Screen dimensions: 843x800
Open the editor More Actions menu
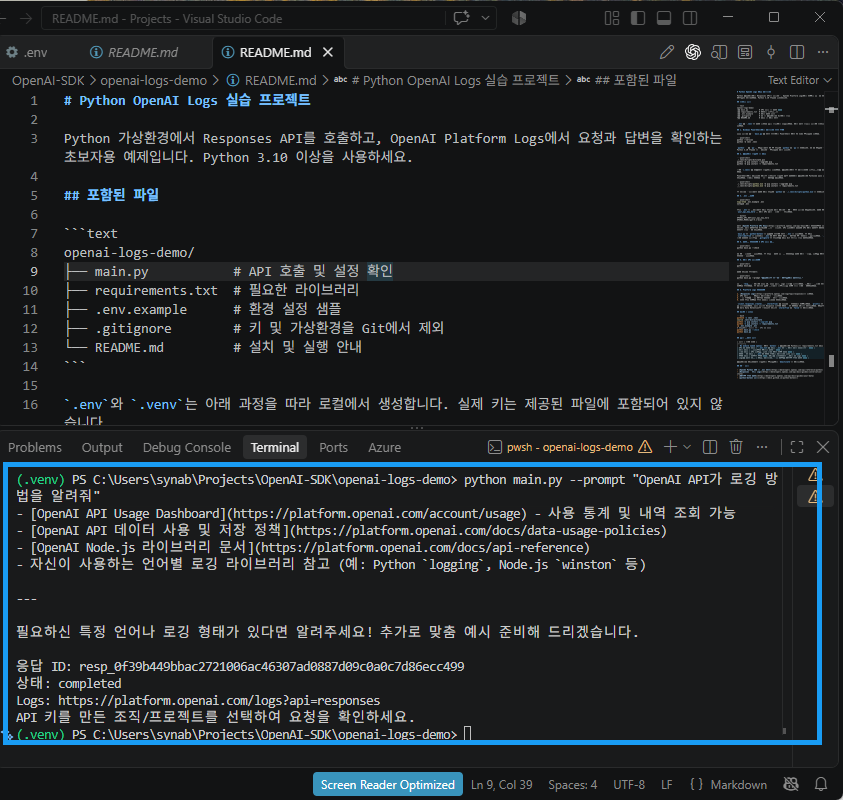coord(823,52)
